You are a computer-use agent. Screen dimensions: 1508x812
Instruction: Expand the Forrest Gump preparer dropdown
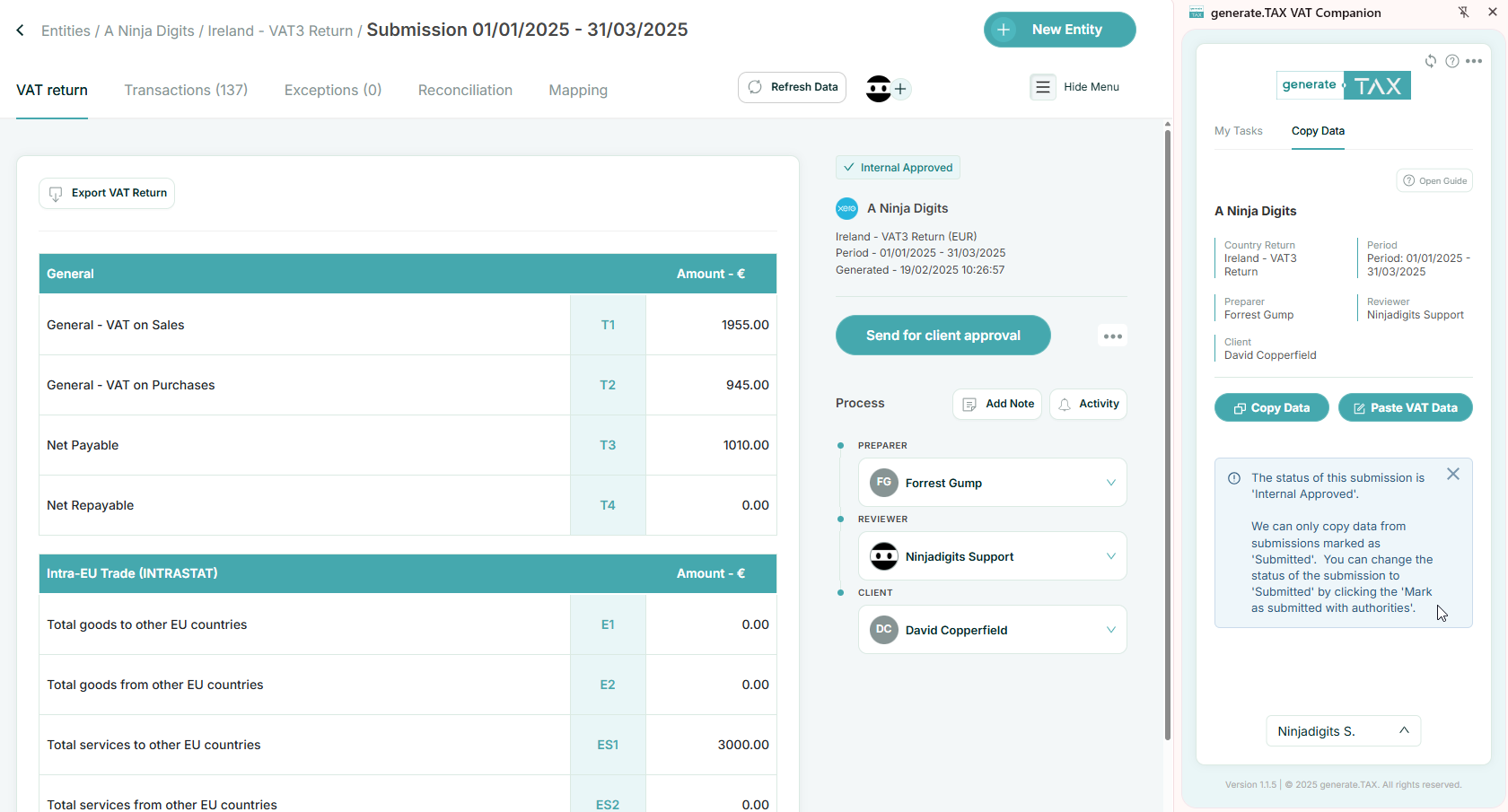[x=1110, y=483]
